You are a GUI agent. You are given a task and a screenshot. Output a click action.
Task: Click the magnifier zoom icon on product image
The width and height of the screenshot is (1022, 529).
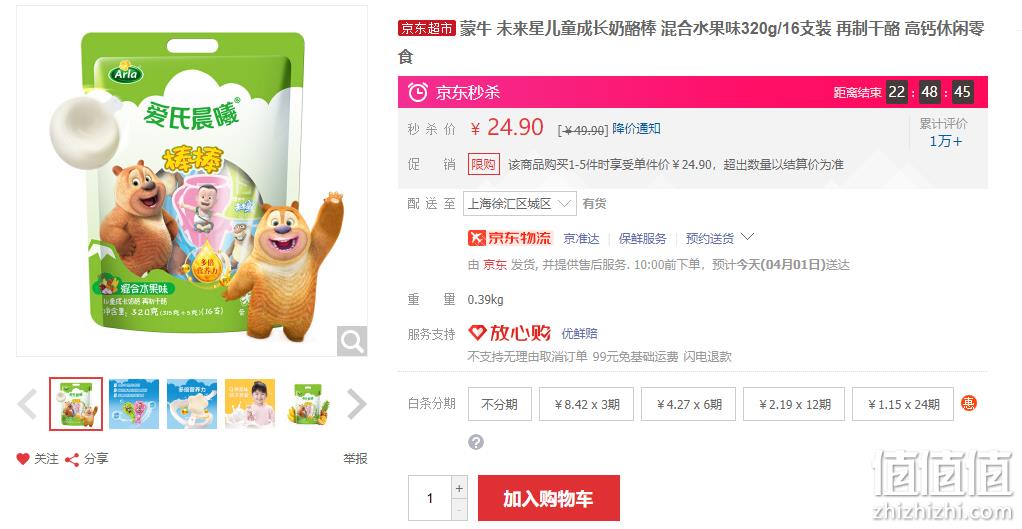coord(352,341)
